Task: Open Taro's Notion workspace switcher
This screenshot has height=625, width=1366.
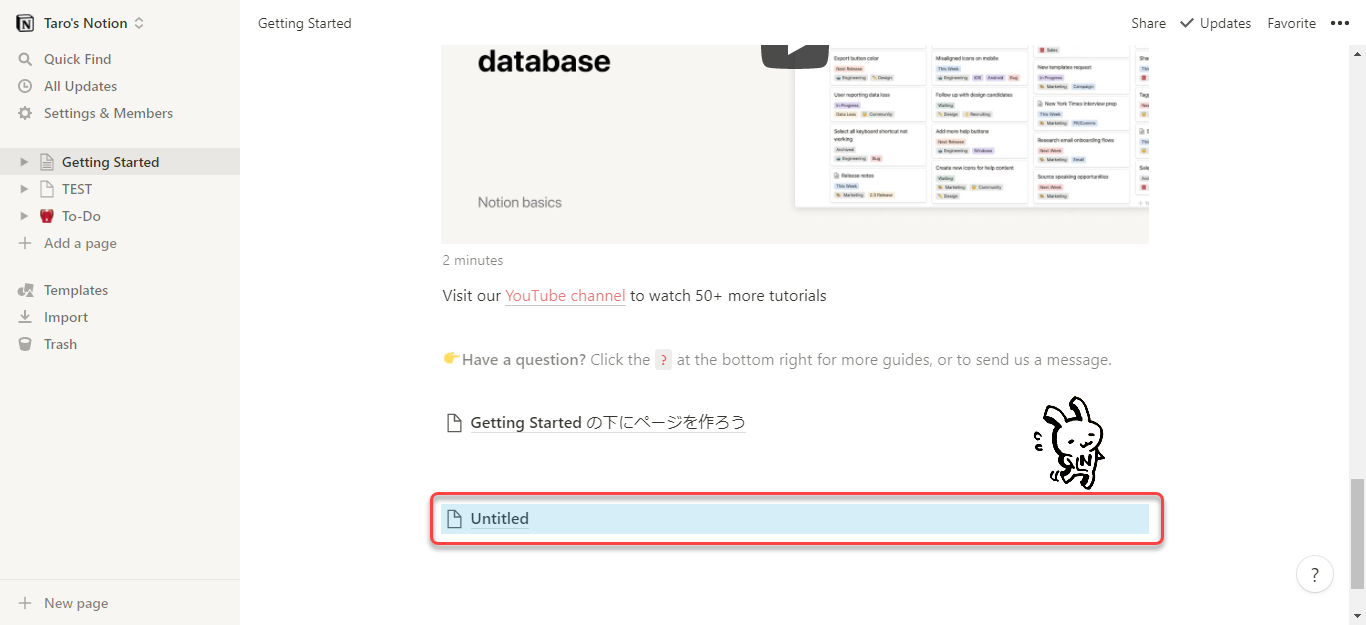Action: pos(94,23)
